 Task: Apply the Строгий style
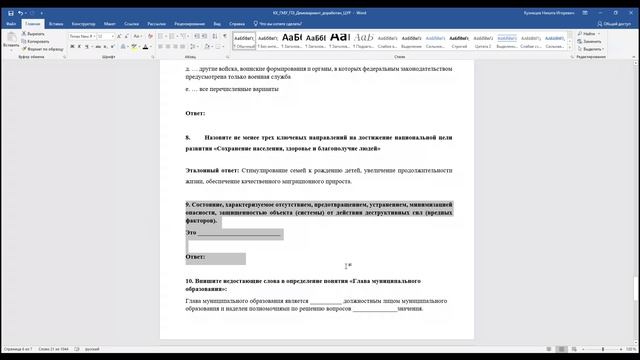coord(459,41)
